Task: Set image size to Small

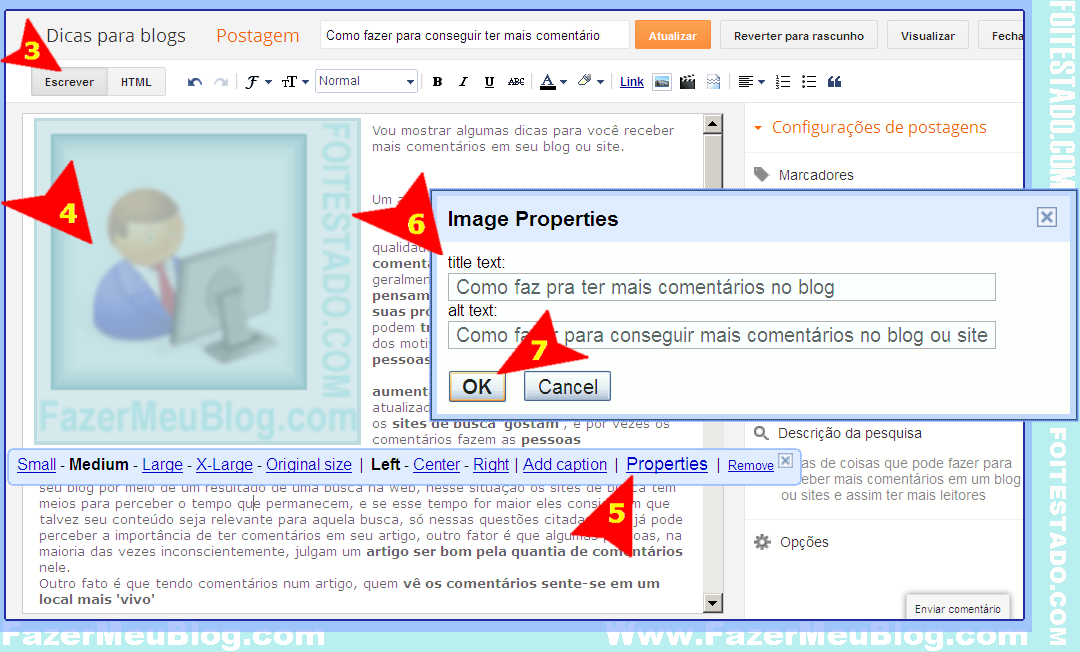Action: click(37, 465)
